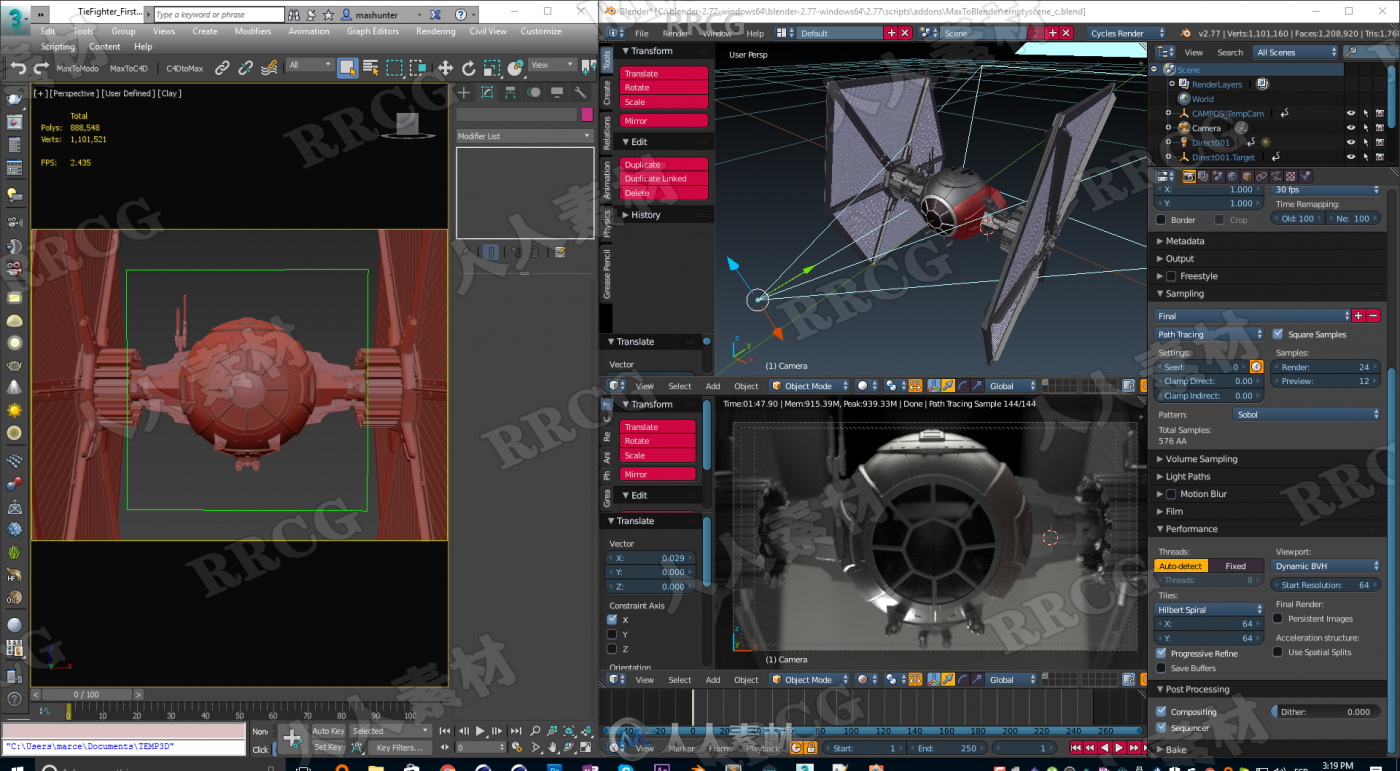
Task: Click the C4DtoMax button
Action: 184,69
